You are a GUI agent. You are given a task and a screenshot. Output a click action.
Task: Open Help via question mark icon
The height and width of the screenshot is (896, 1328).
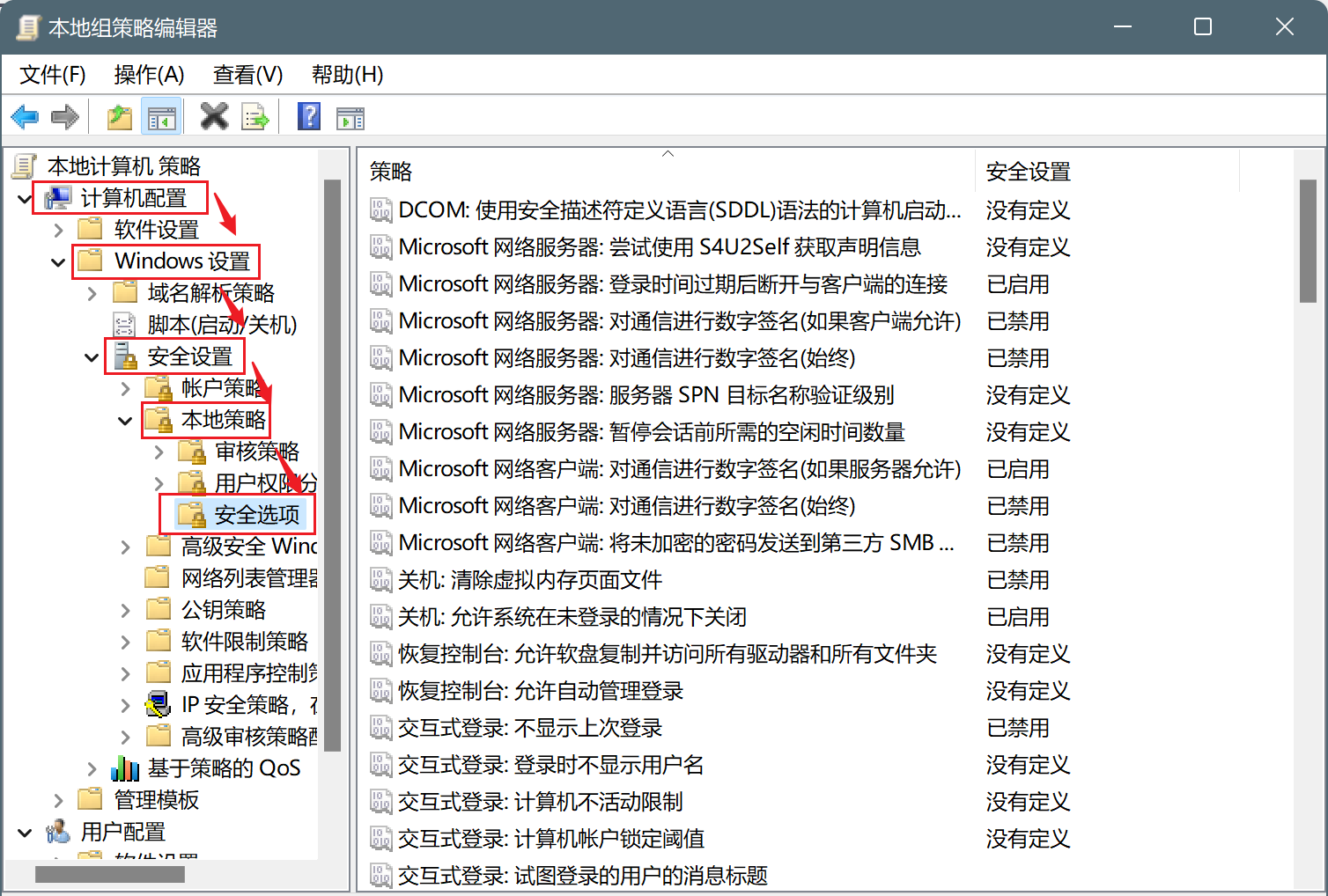309,115
